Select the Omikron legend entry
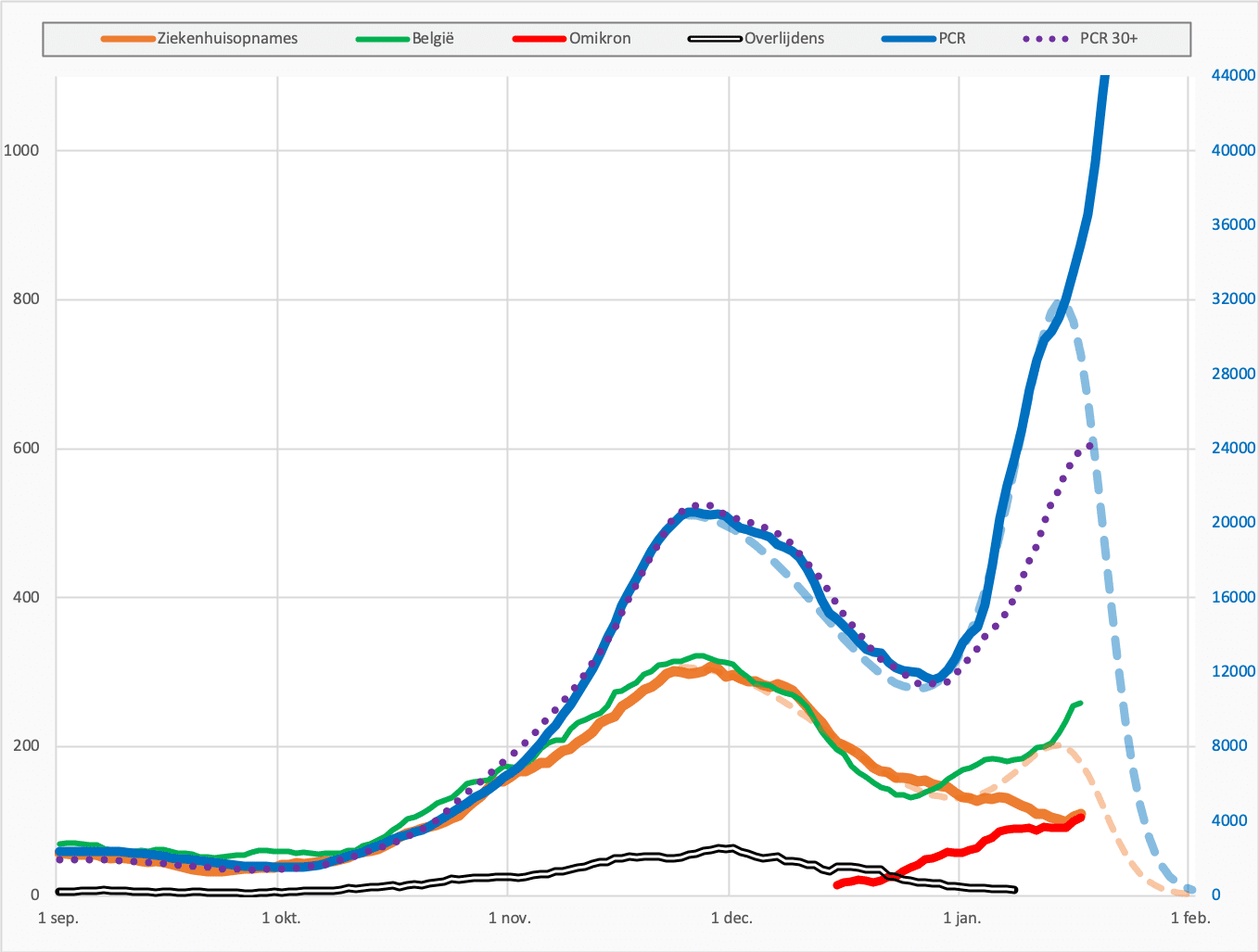The width and height of the screenshot is (1259, 952). click(x=572, y=39)
